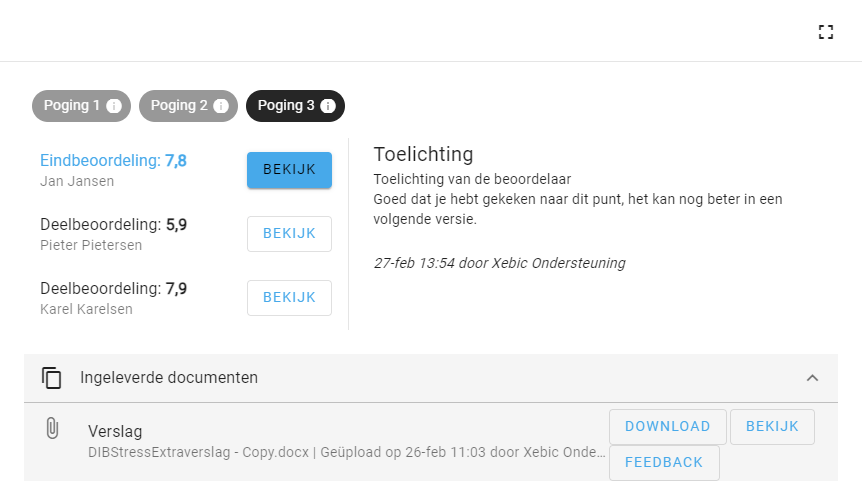Open Feedback for the Verslag document
The height and width of the screenshot is (501, 862).
click(x=664, y=463)
